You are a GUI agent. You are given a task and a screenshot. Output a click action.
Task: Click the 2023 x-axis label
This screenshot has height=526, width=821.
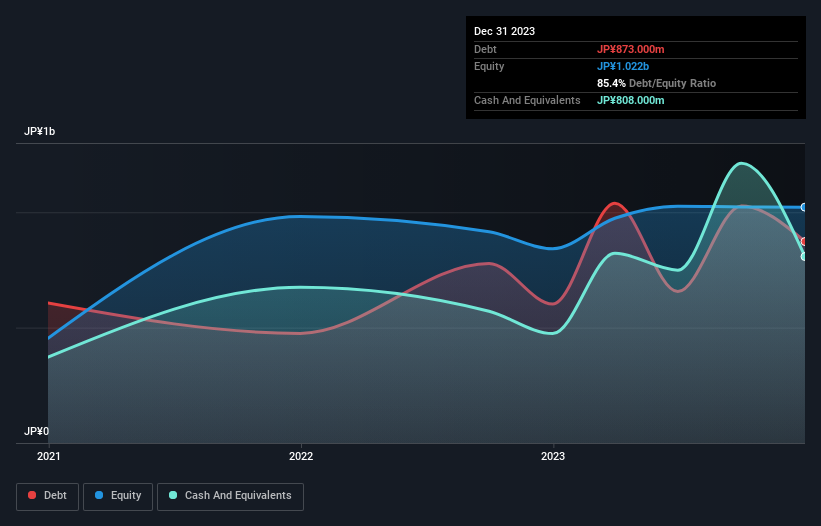point(553,456)
